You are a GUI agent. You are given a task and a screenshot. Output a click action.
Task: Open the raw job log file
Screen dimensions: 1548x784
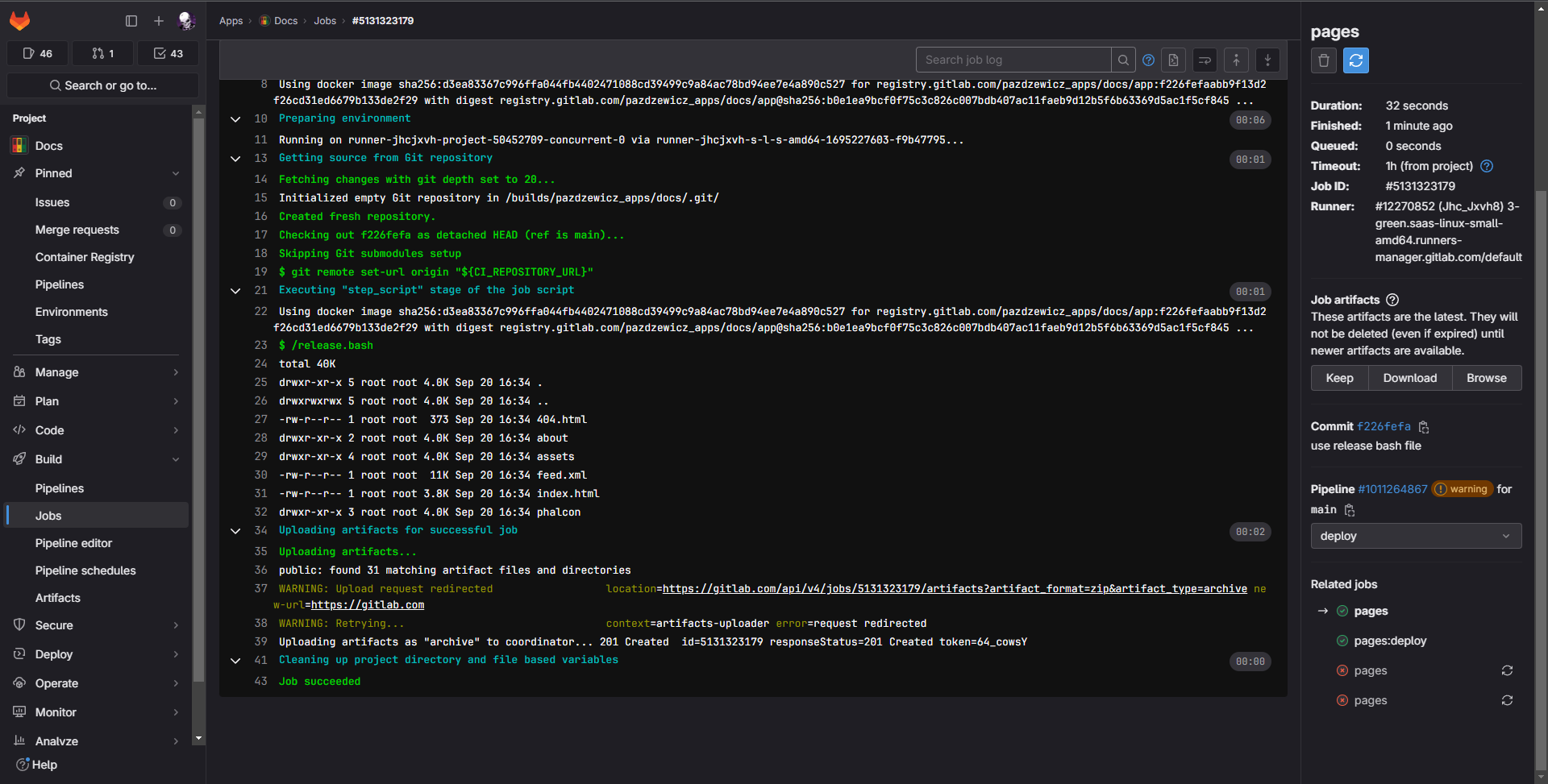coord(1173,60)
